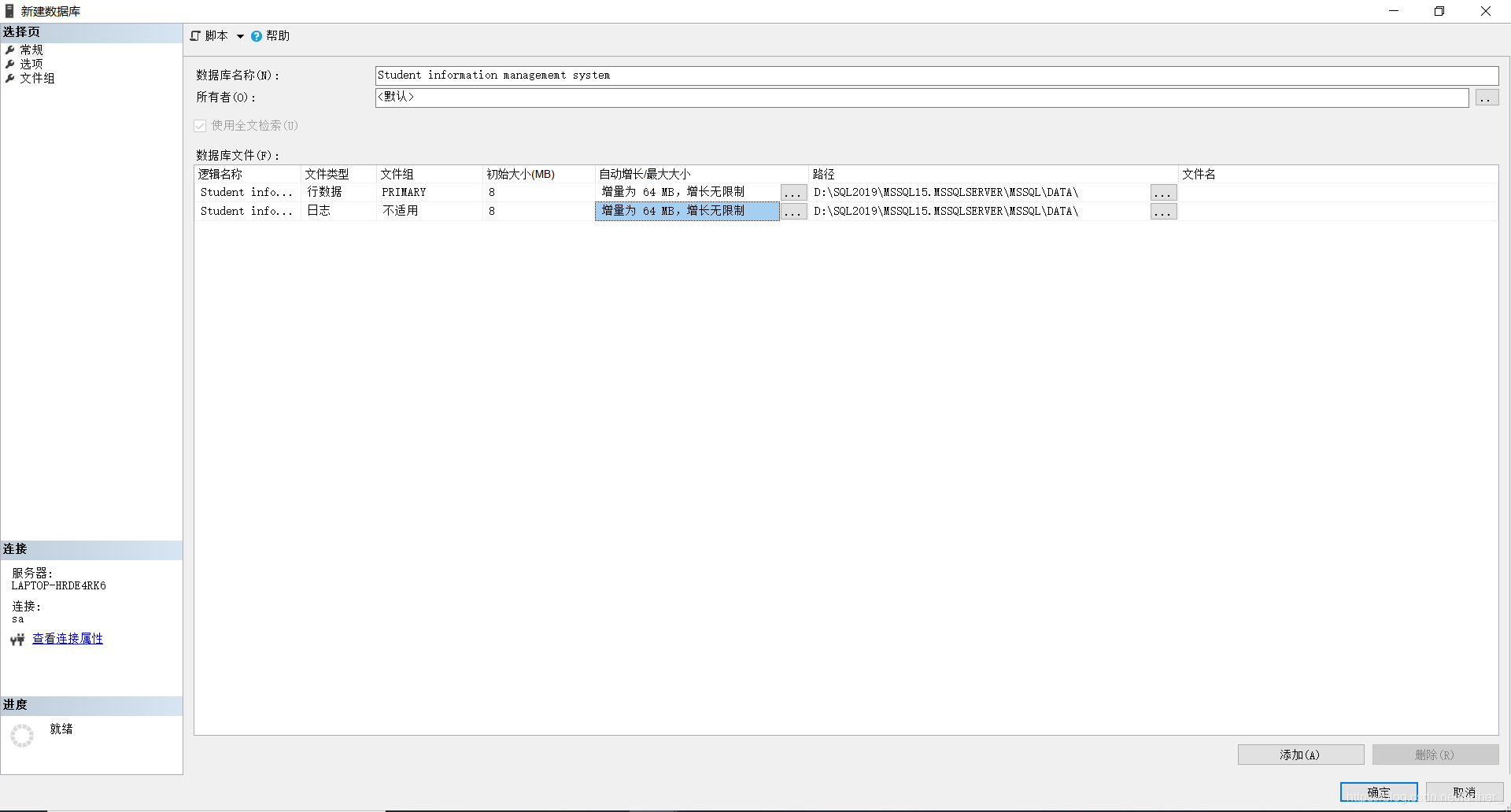Click the script icon in toolbar
Viewport: 1511px width, 812px height.
pos(195,36)
